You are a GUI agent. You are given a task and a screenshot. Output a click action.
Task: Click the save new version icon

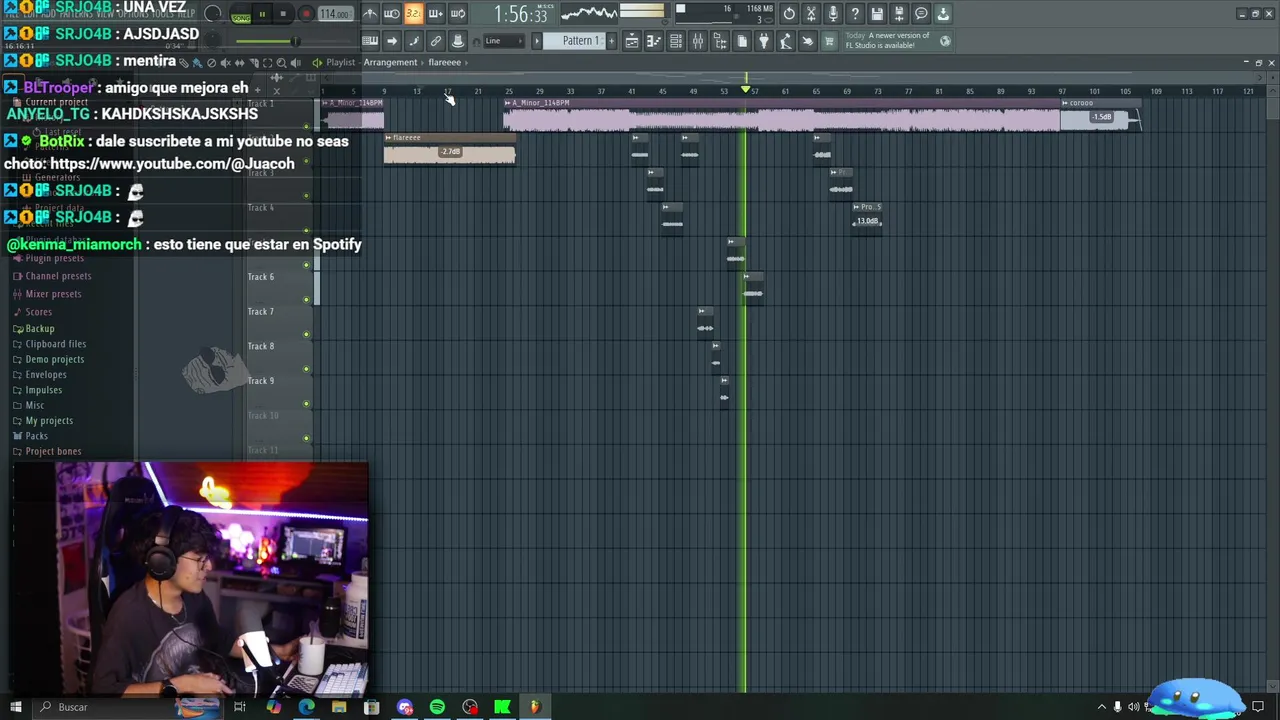[x=899, y=14]
